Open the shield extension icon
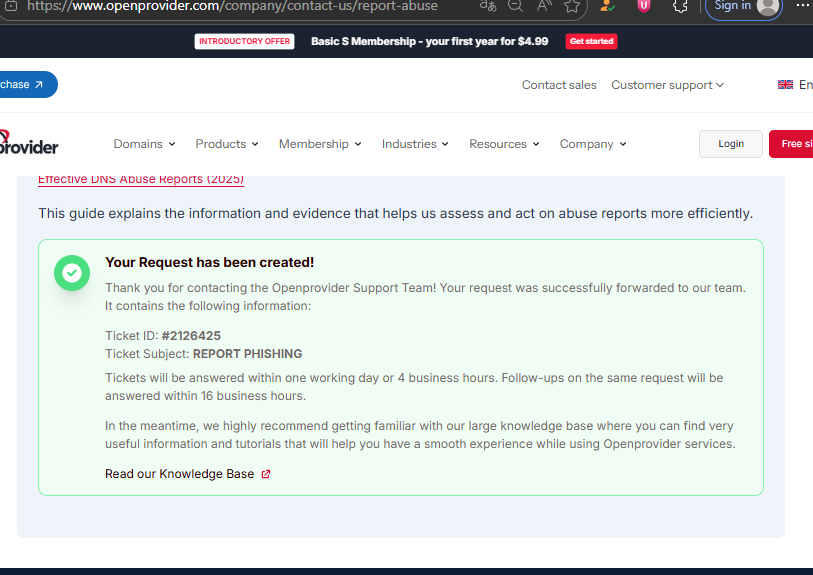 pyautogui.click(x=643, y=6)
